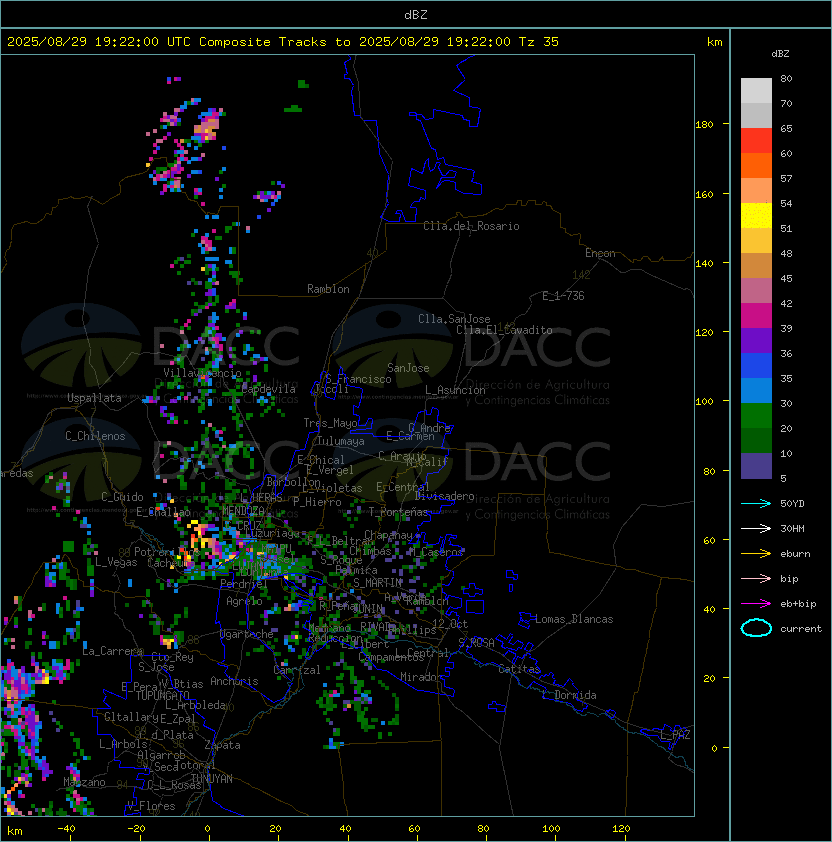Click the 'Capdevila' map label
832x842 pixels.
(268, 389)
